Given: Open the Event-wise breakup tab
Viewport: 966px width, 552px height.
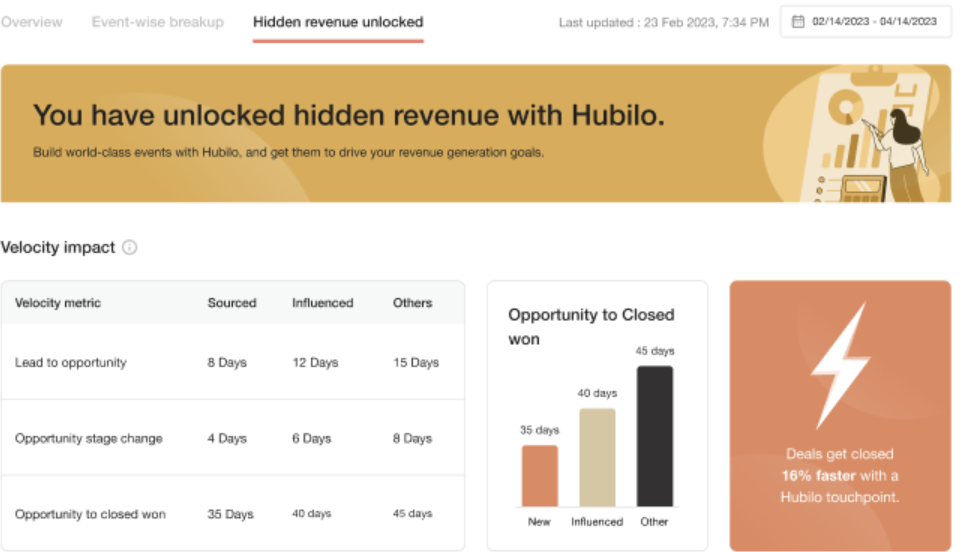Looking at the screenshot, I should click(158, 22).
